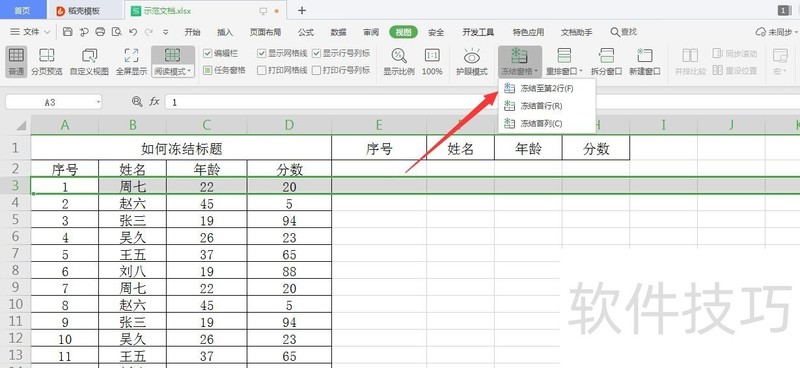Click the plus button to add new tab
Viewport: 800px width, 368px height.
(x=302, y=10)
